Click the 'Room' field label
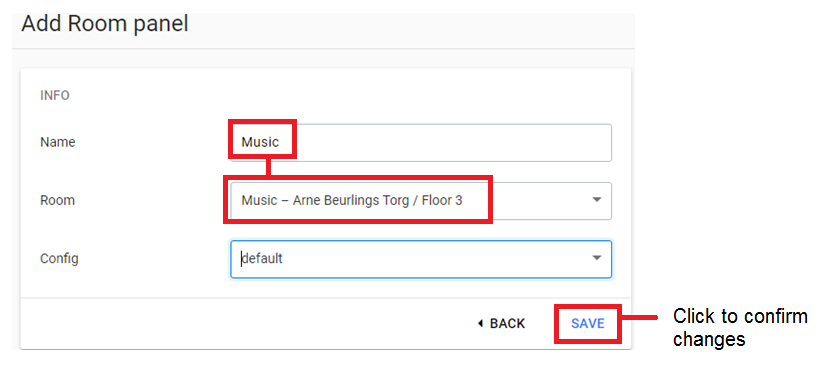 (58, 200)
